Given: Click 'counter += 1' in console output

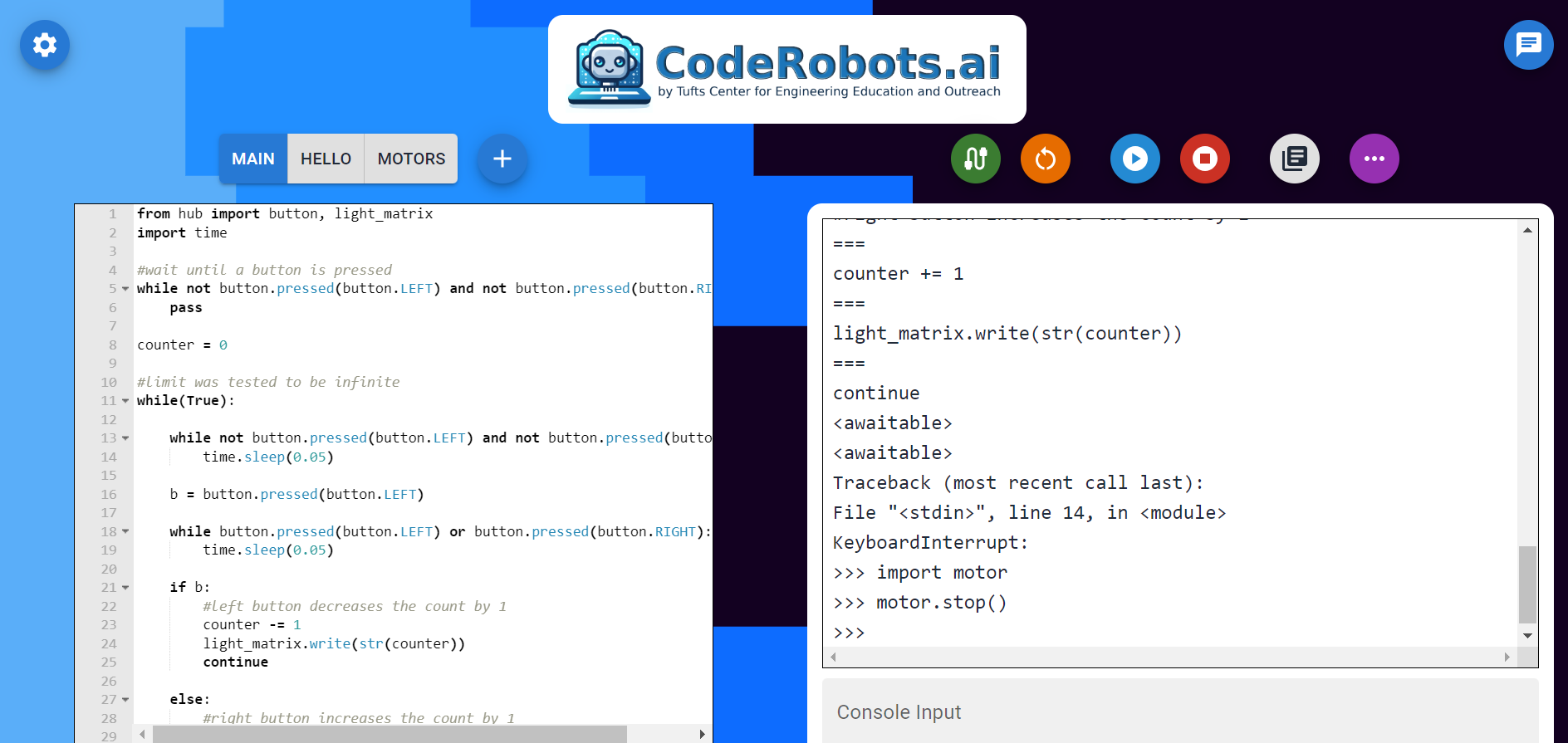Looking at the screenshot, I should [x=898, y=274].
